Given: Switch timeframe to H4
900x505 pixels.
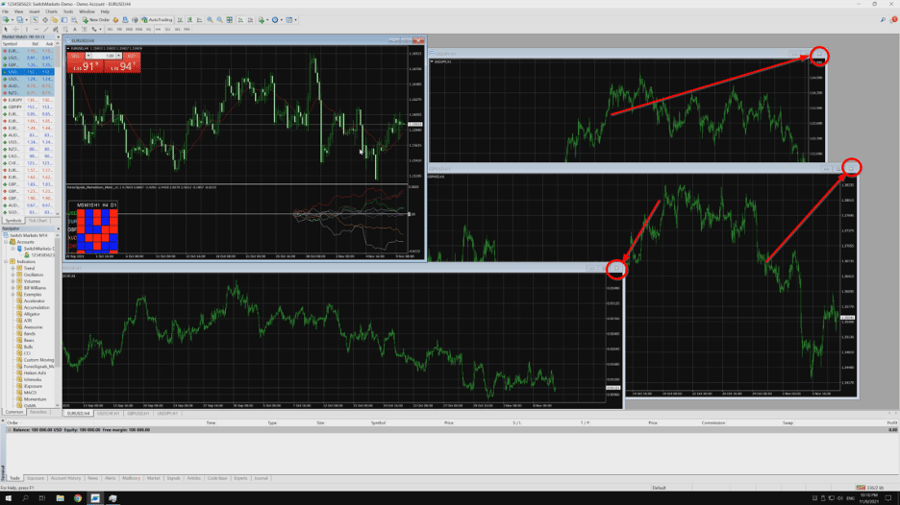Looking at the screenshot, I should (158, 29).
